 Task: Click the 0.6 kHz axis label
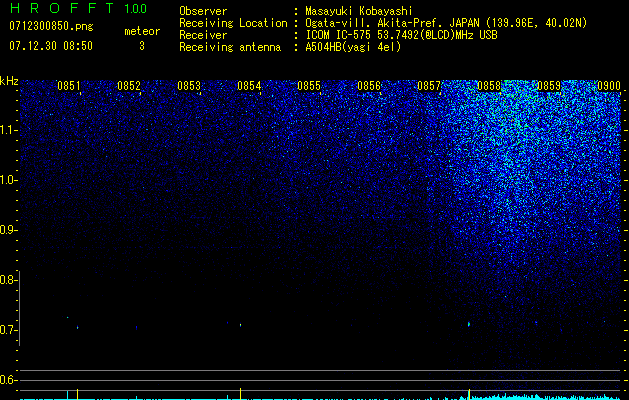coord(8,380)
